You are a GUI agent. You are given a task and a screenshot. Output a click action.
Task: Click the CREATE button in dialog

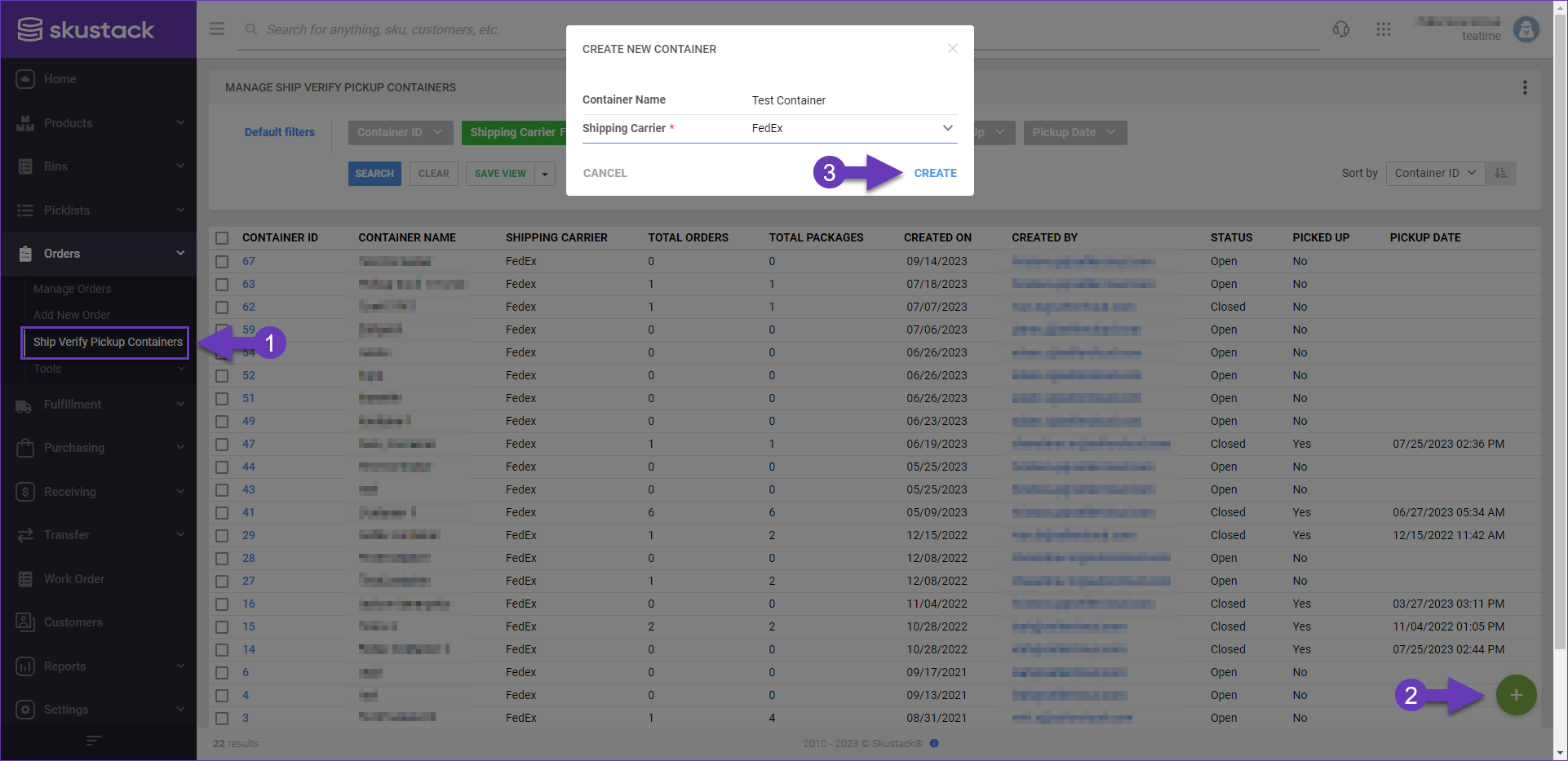[x=935, y=173]
